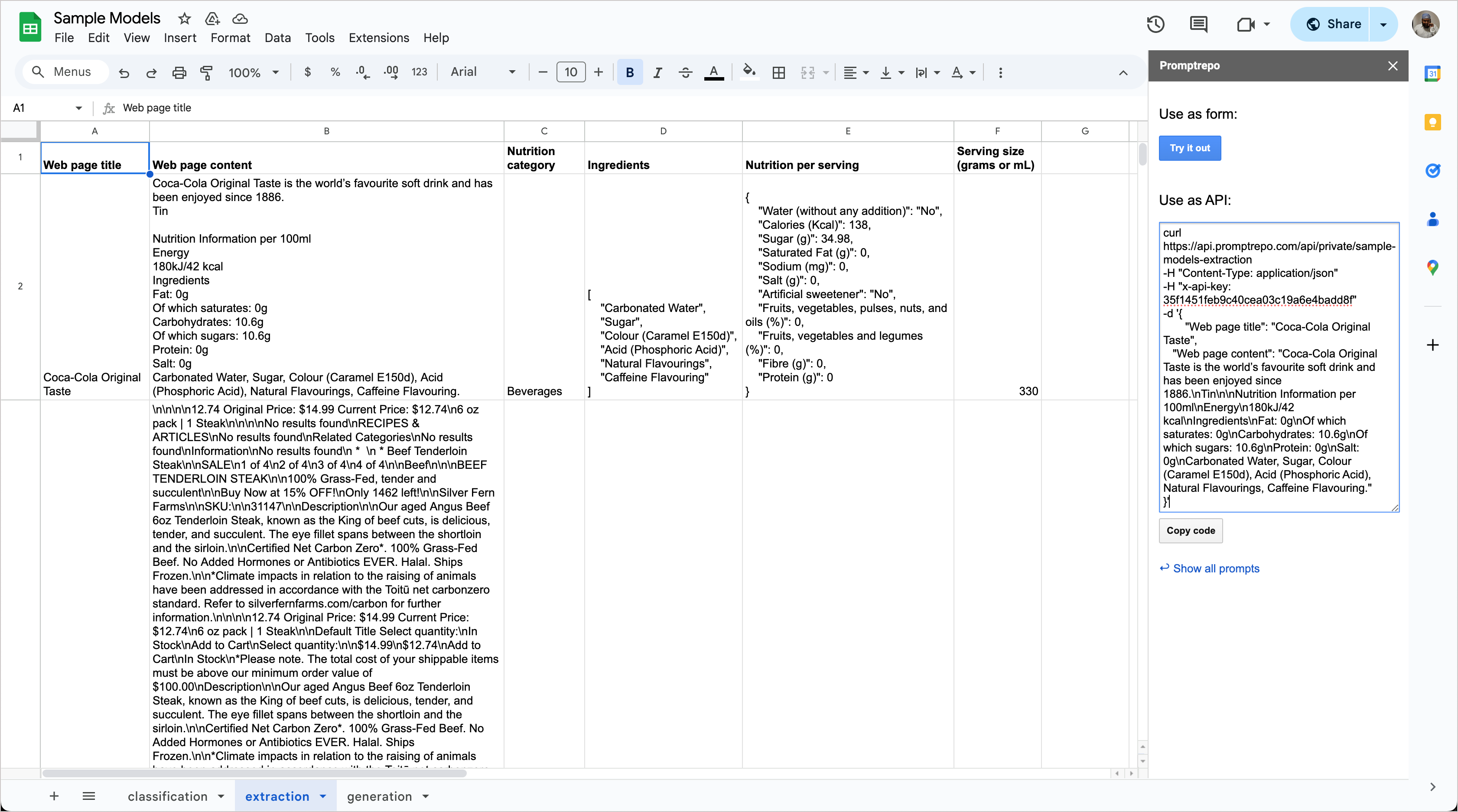Open the Show all prompts link
This screenshot has width=1458, height=812.
pyautogui.click(x=1216, y=568)
